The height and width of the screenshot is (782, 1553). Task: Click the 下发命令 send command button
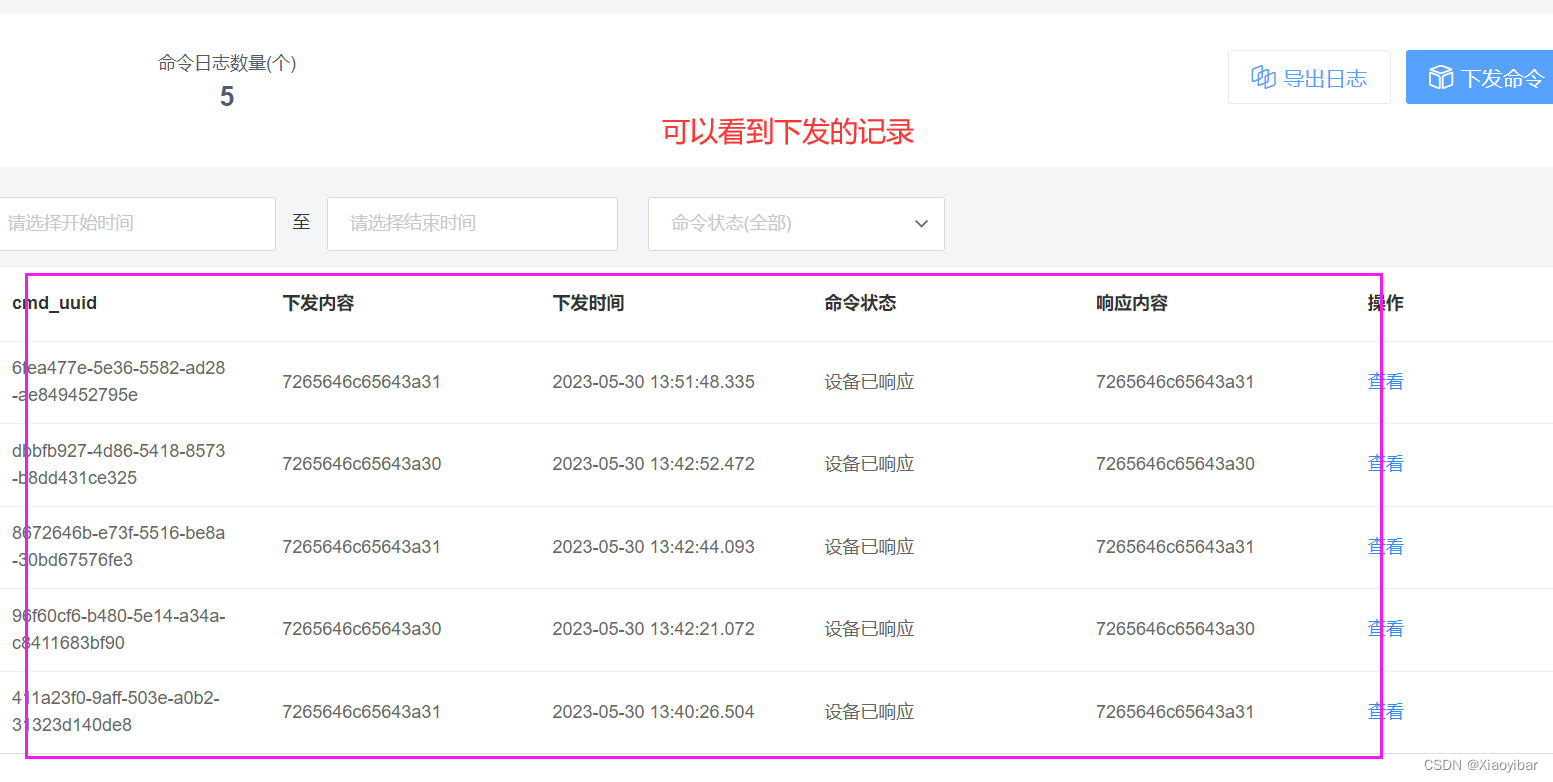coord(1480,77)
